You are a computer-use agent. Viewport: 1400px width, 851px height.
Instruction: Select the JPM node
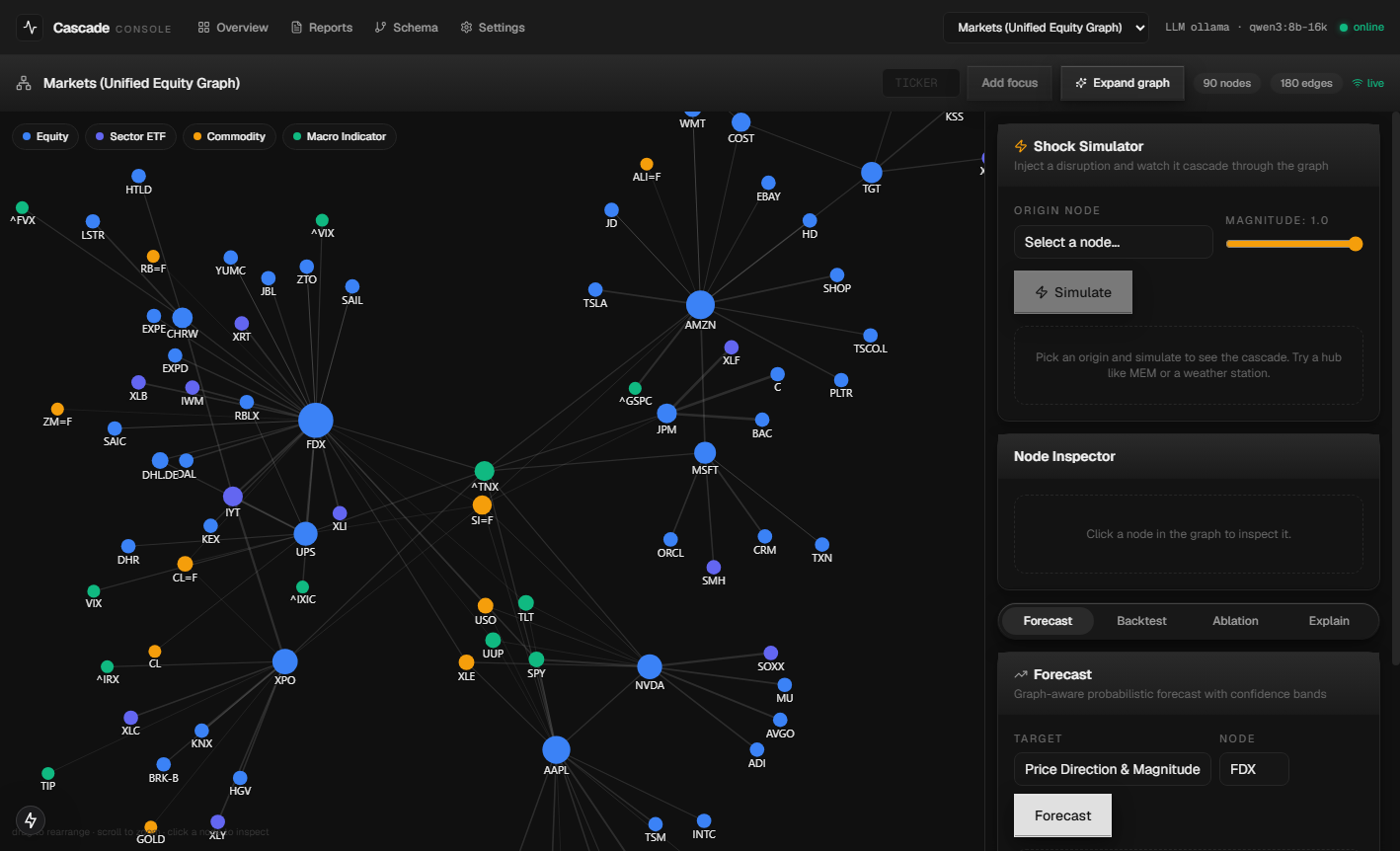tap(666, 413)
